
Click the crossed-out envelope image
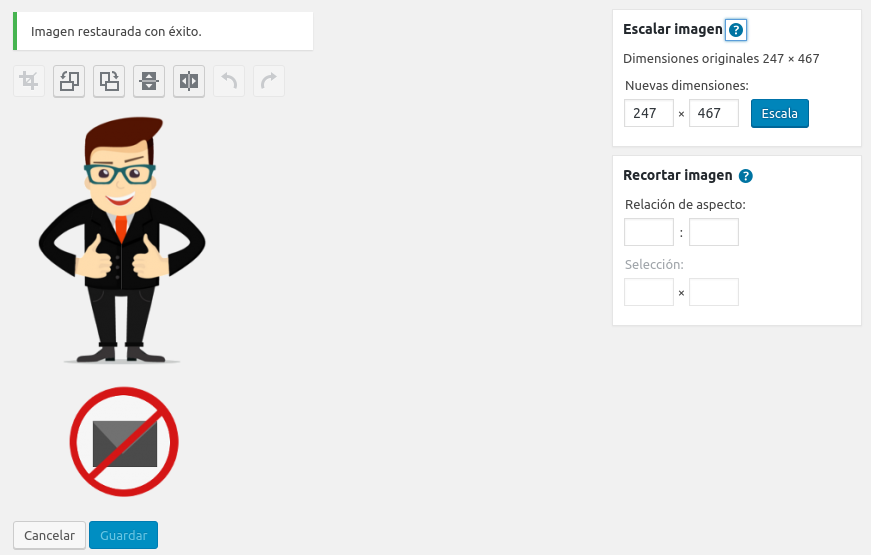click(124, 442)
